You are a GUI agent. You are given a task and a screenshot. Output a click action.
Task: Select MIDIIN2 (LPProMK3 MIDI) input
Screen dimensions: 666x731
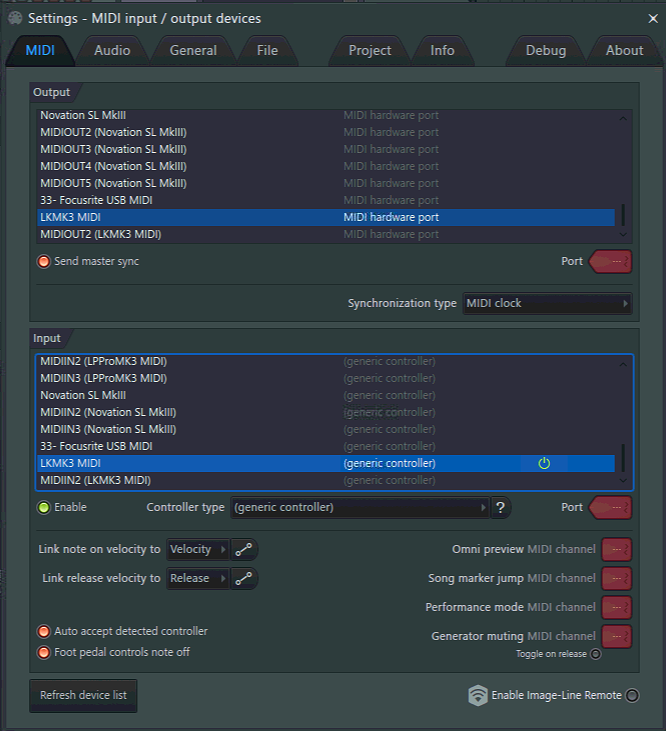click(x=326, y=361)
